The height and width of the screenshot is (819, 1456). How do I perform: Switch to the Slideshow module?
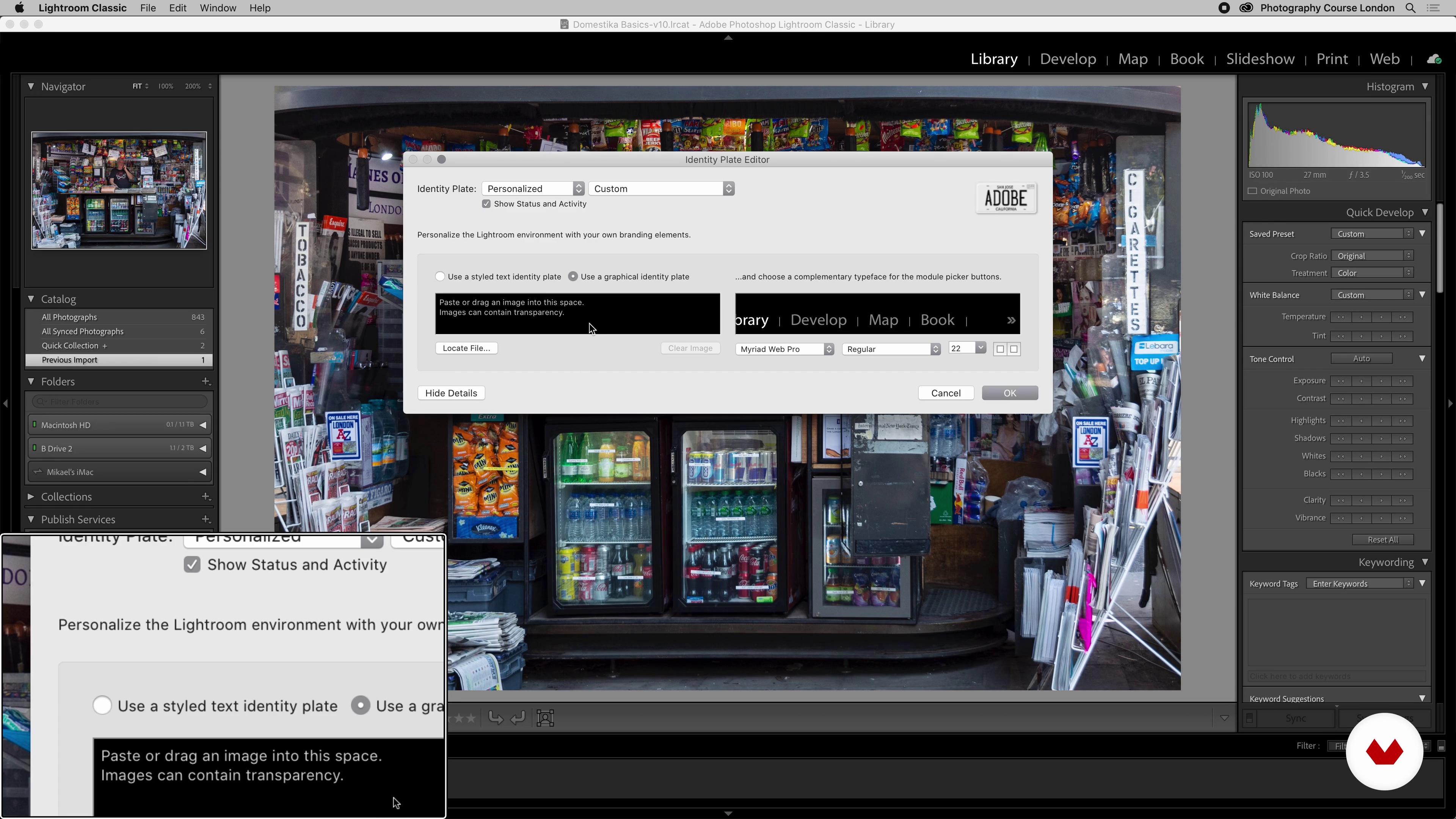tap(1260, 60)
